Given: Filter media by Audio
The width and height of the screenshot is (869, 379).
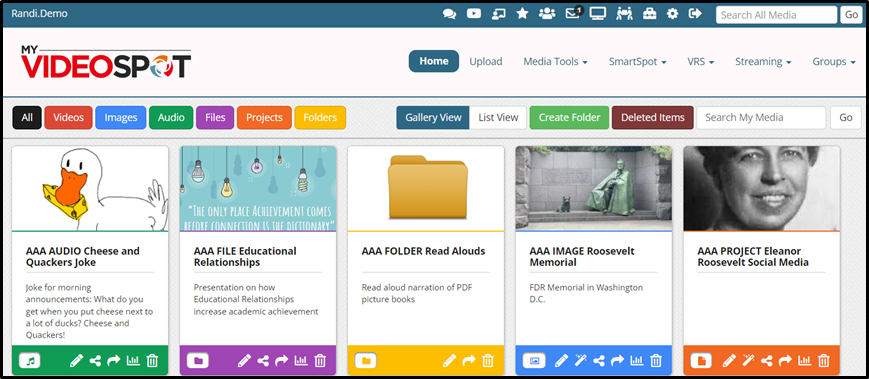Looking at the screenshot, I should [x=171, y=117].
